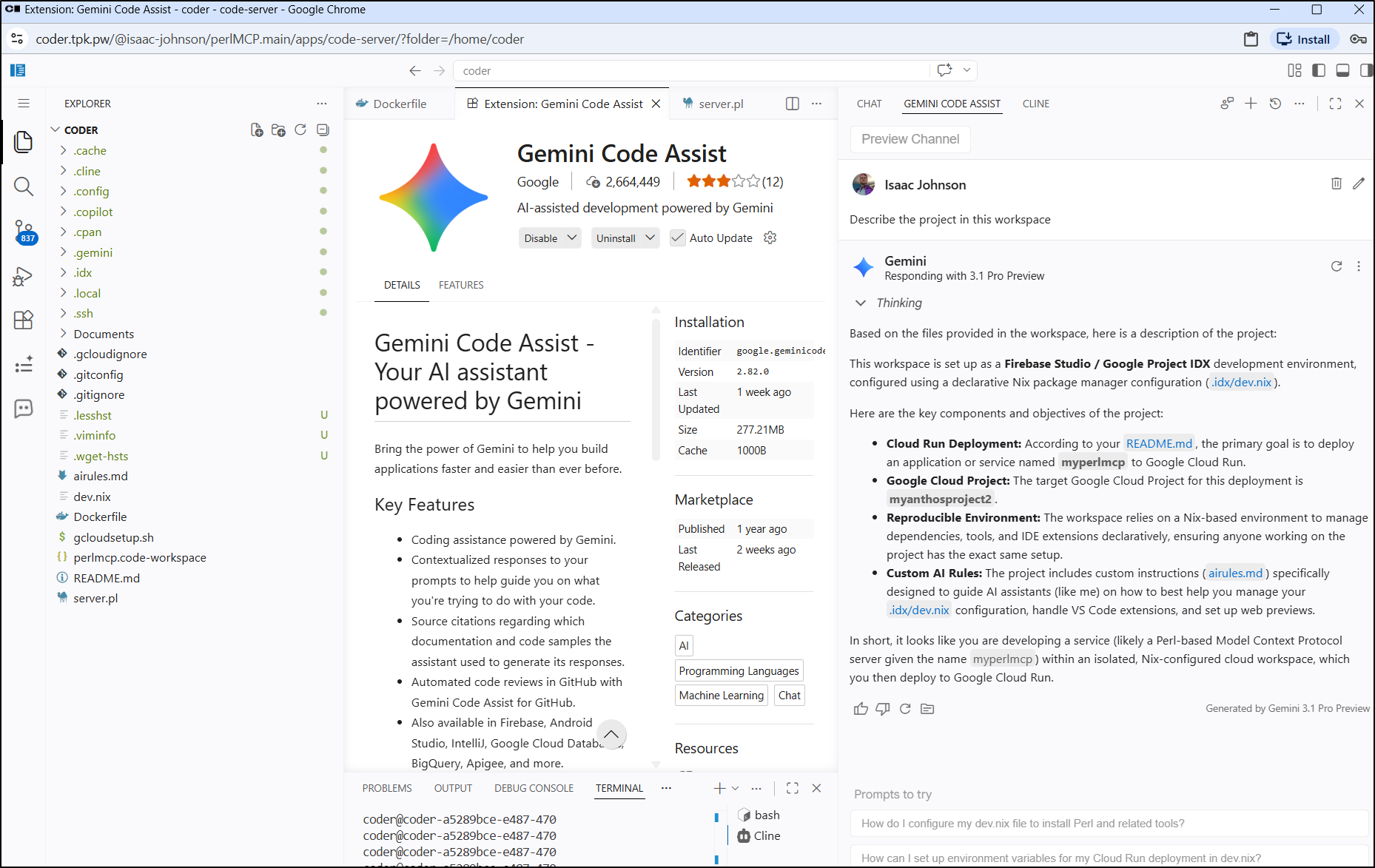
Task: Go back with navigation arrow
Action: pyautogui.click(x=415, y=71)
